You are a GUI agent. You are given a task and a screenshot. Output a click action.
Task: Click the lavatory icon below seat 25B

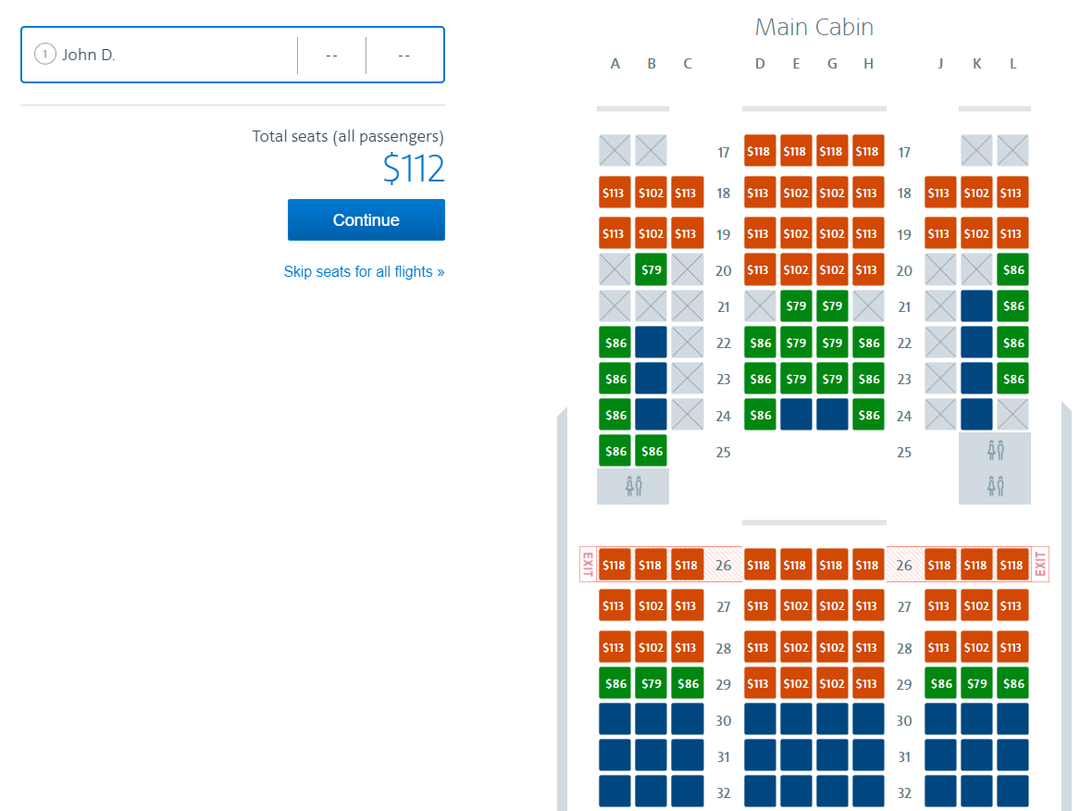click(632, 486)
